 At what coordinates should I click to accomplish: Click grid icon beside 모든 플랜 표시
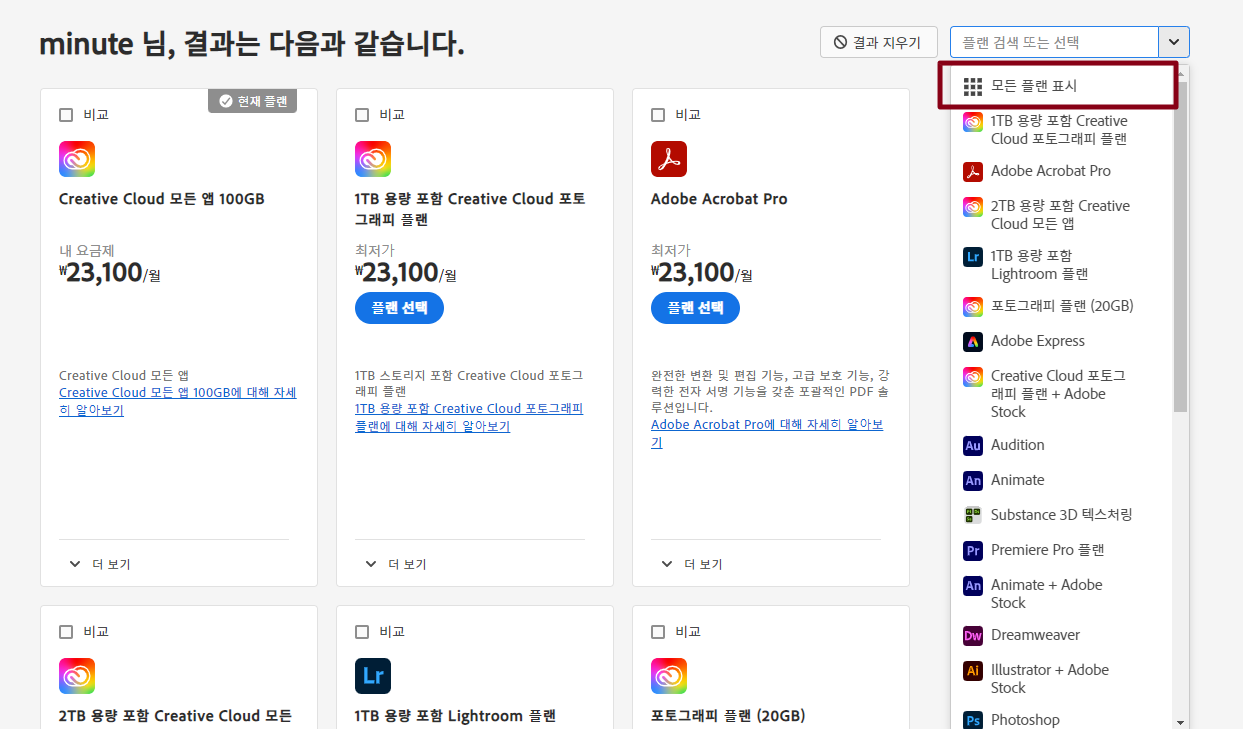[x=973, y=87]
